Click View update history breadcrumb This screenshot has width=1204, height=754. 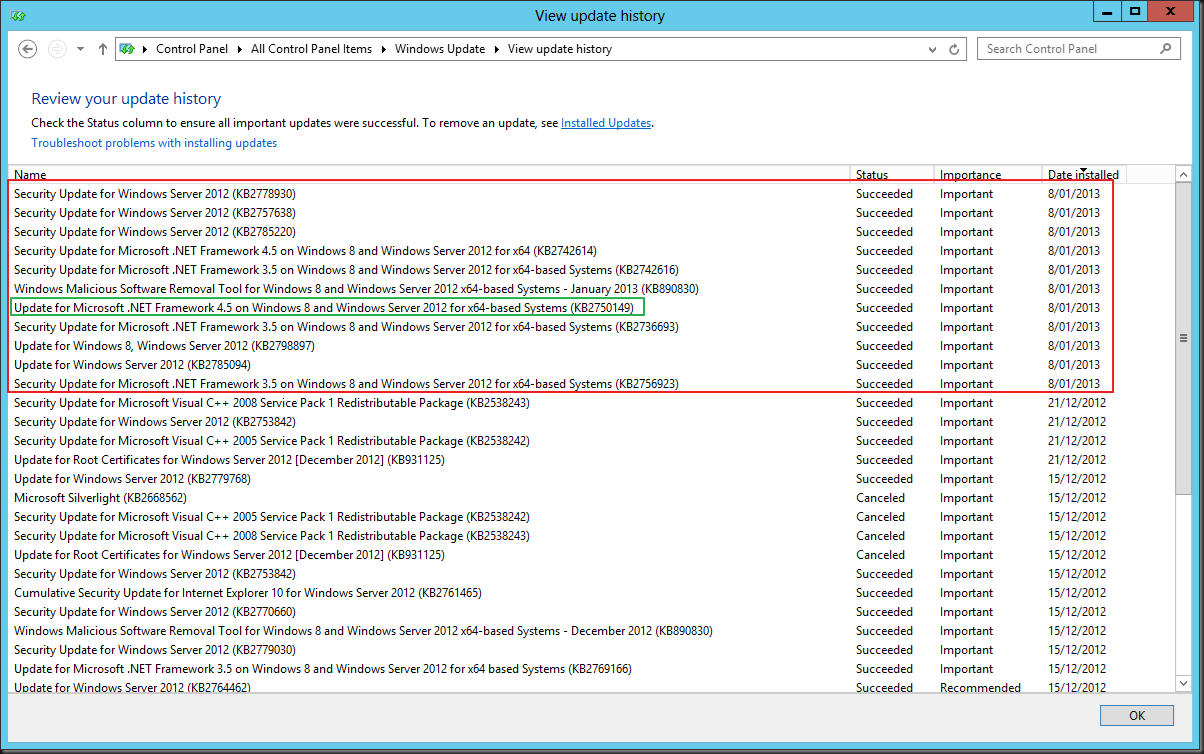point(560,49)
